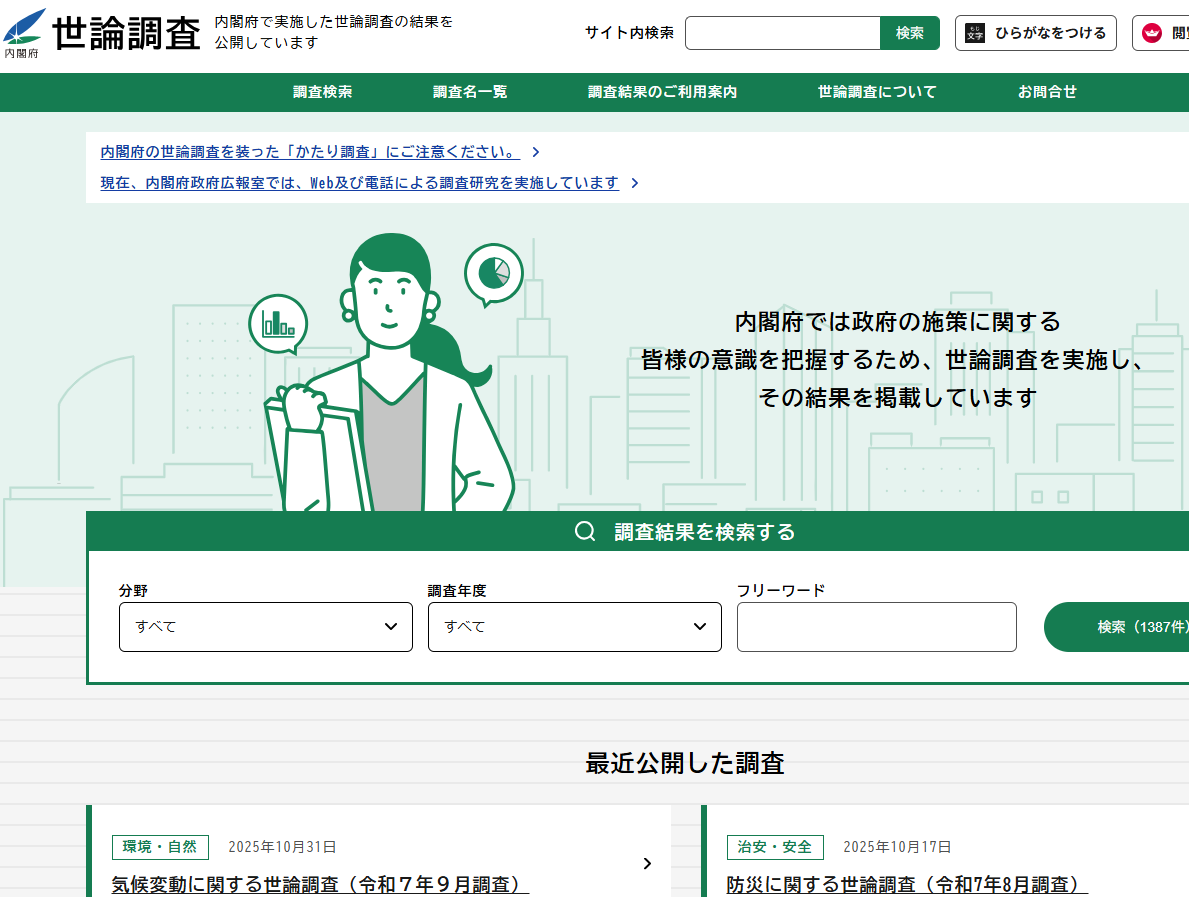Click the arrow beside the Web及び電話 notice
The image size is (1189, 897).
(x=635, y=183)
